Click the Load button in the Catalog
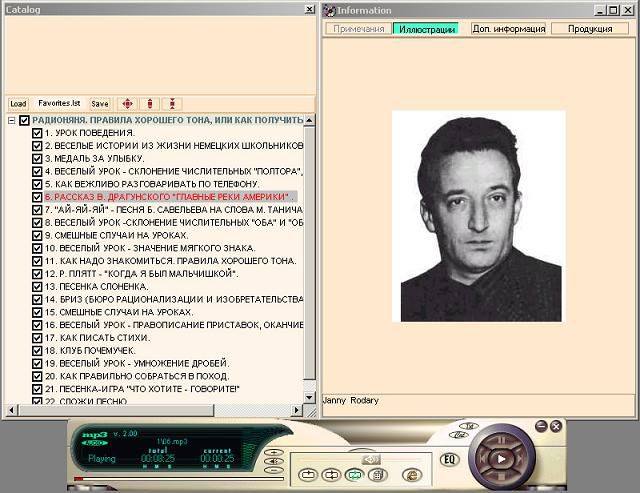The height and width of the screenshot is (493, 640). 18,103
